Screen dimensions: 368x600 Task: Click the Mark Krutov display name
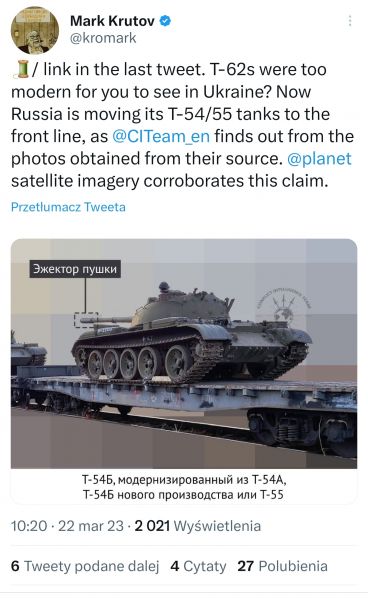[x=112, y=21]
